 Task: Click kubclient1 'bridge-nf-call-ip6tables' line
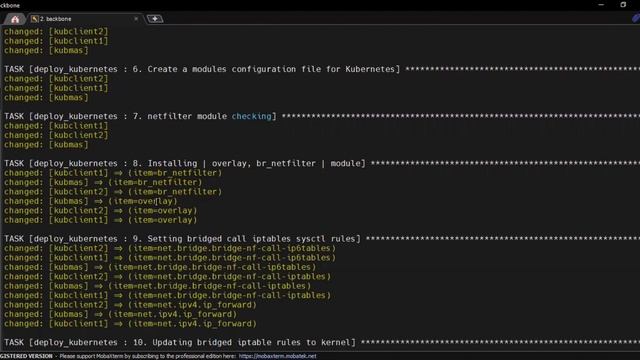click(170, 258)
